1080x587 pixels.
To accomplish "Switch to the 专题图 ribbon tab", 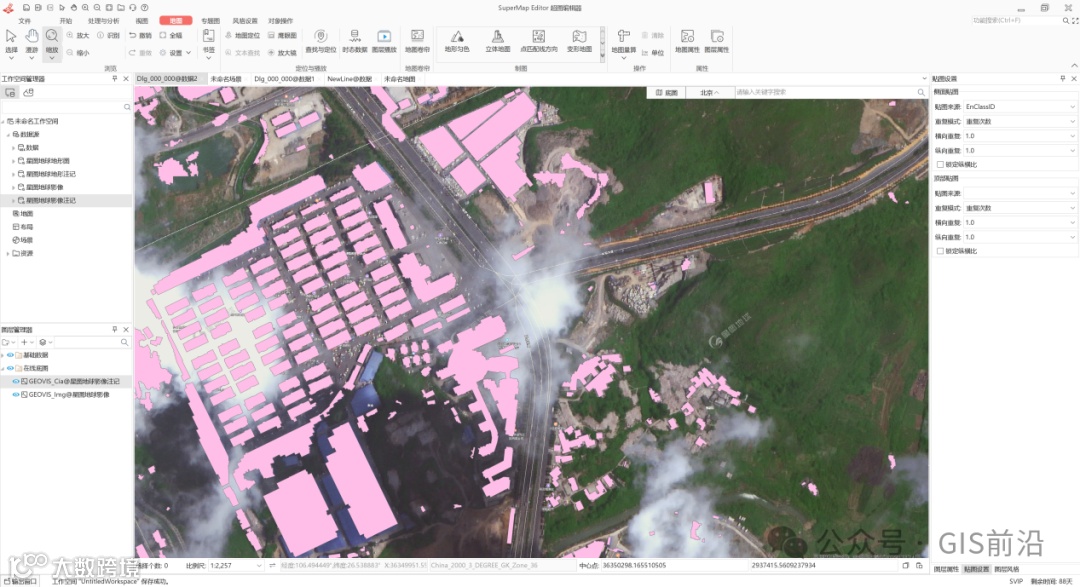I will (x=210, y=20).
